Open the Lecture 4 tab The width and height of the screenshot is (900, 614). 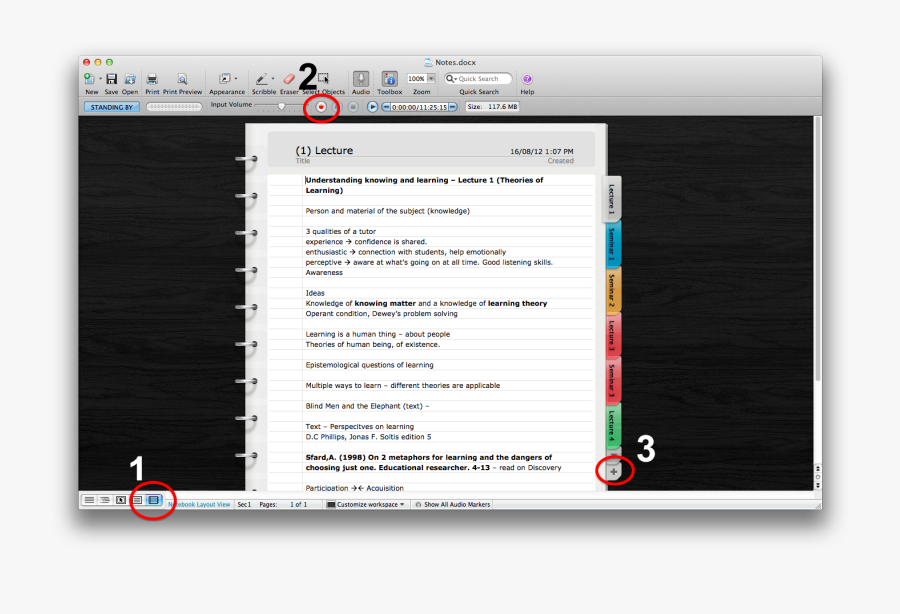click(611, 424)
